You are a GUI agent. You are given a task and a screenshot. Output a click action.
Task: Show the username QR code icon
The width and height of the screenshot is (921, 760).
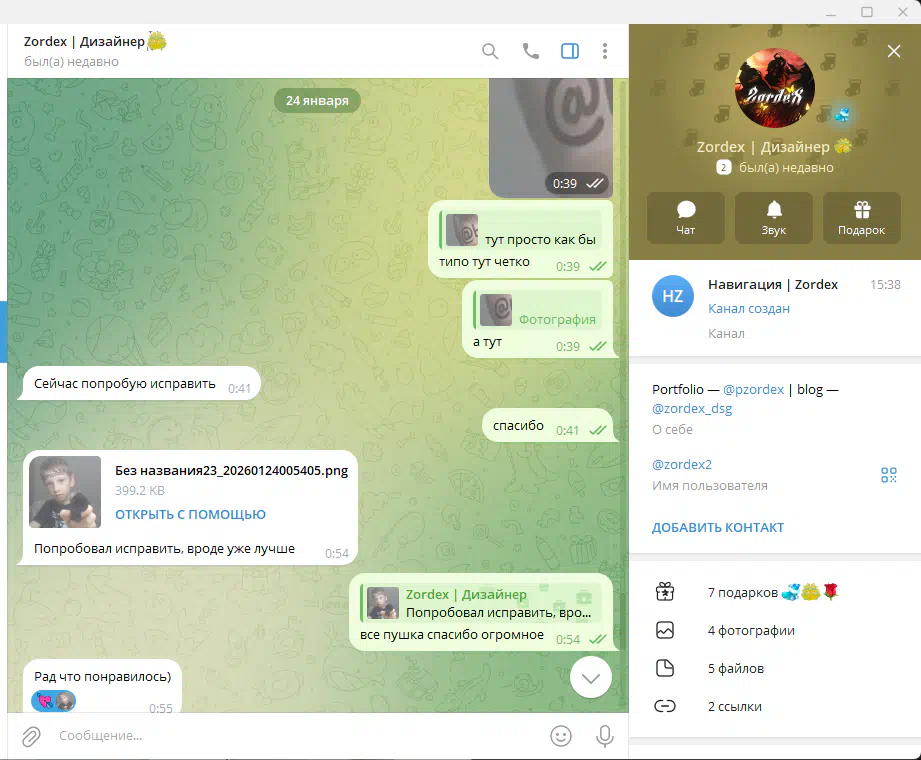pyautogui.click(x=888, y=475)
